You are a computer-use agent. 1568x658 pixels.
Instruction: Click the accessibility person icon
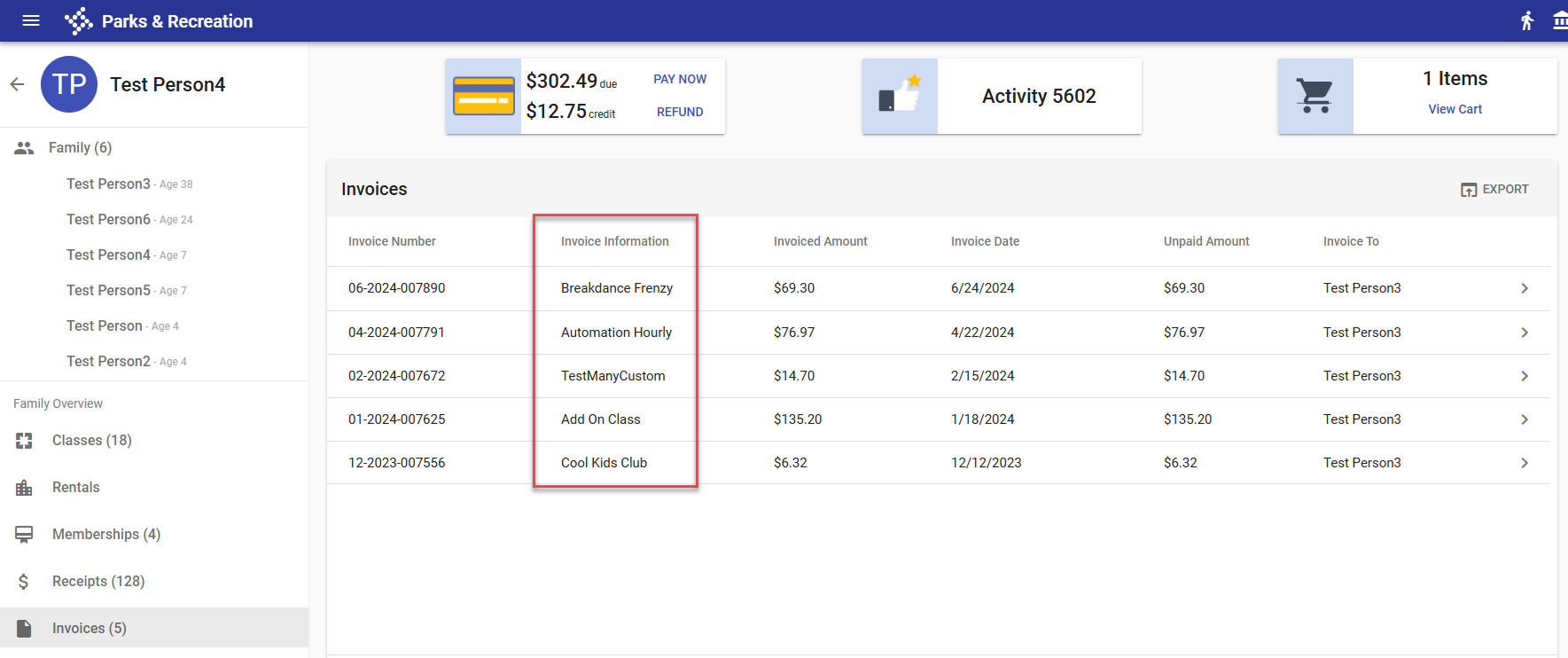pyautogui.click(x=1526, y=20)
